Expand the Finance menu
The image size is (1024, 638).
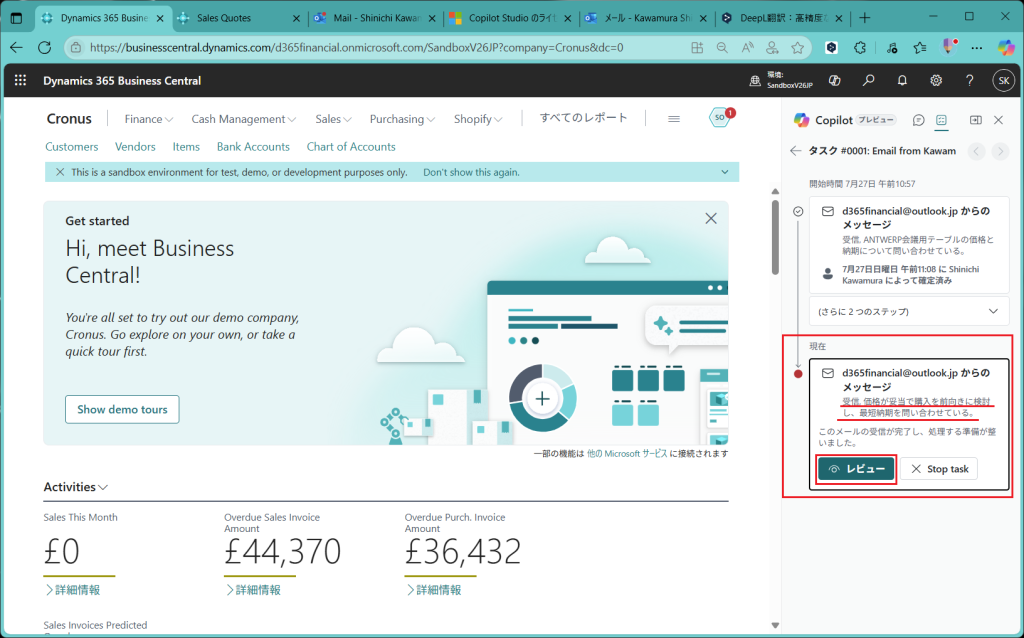pyautogui.click(x=149, y=119)
